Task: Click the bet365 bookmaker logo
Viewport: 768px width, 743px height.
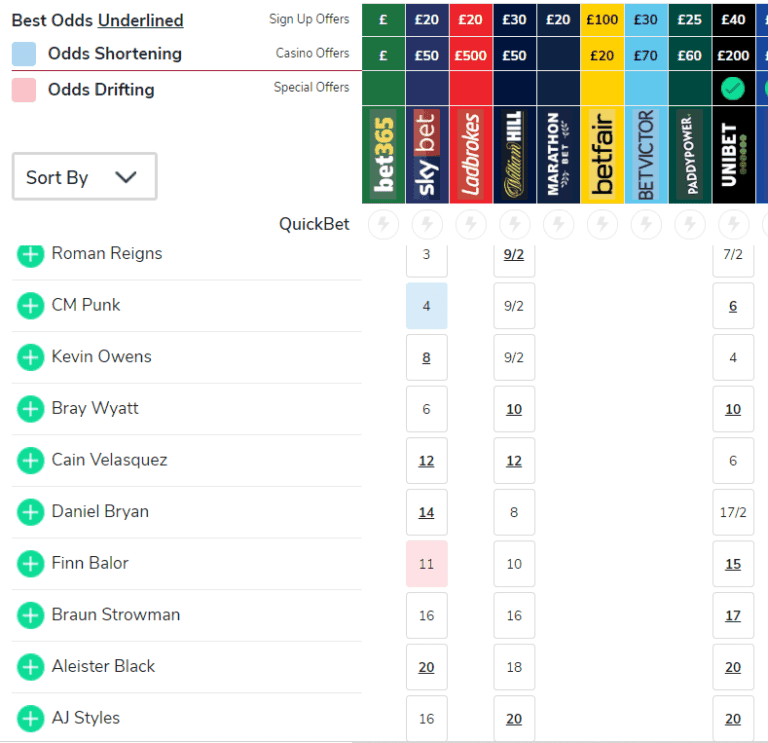Action: tap(383, 155)
